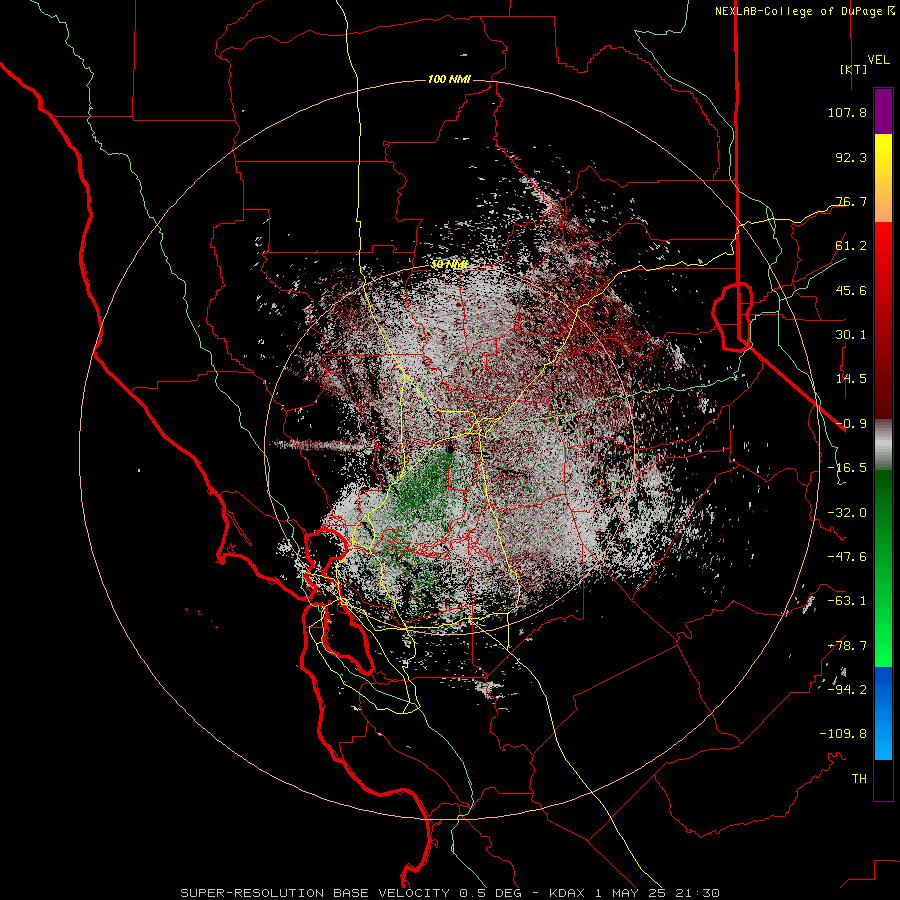Select the -109.8 legend value

pos(843,734)
